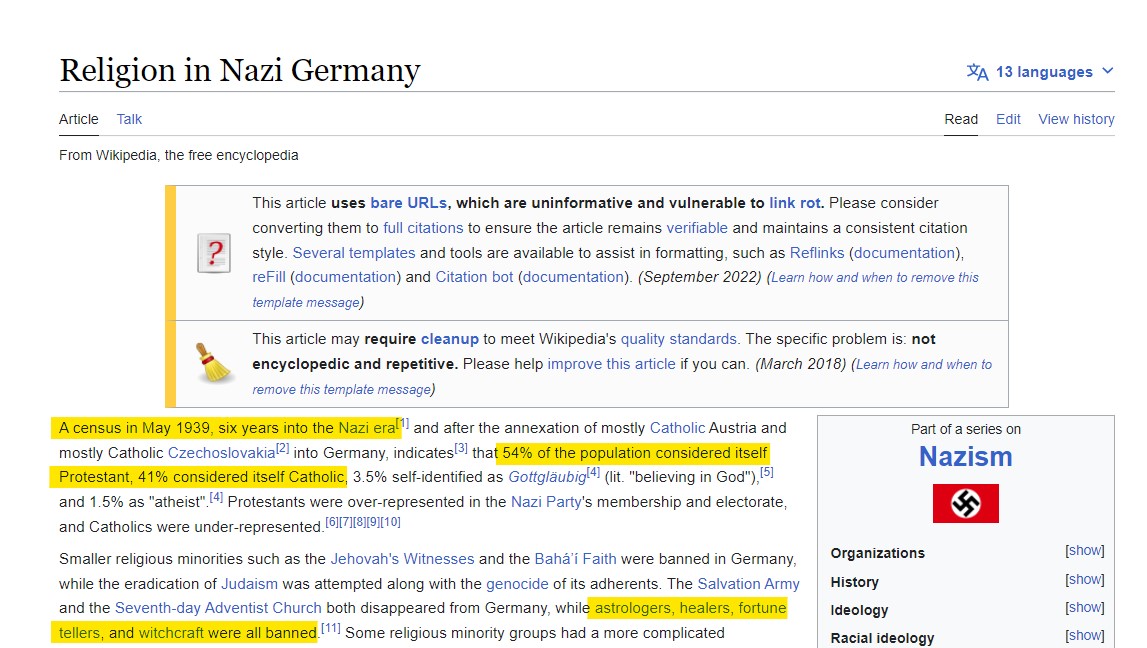Screen dimensions: 1147x648
Task: Select the Read tab
Action: [x=960, y=119]
